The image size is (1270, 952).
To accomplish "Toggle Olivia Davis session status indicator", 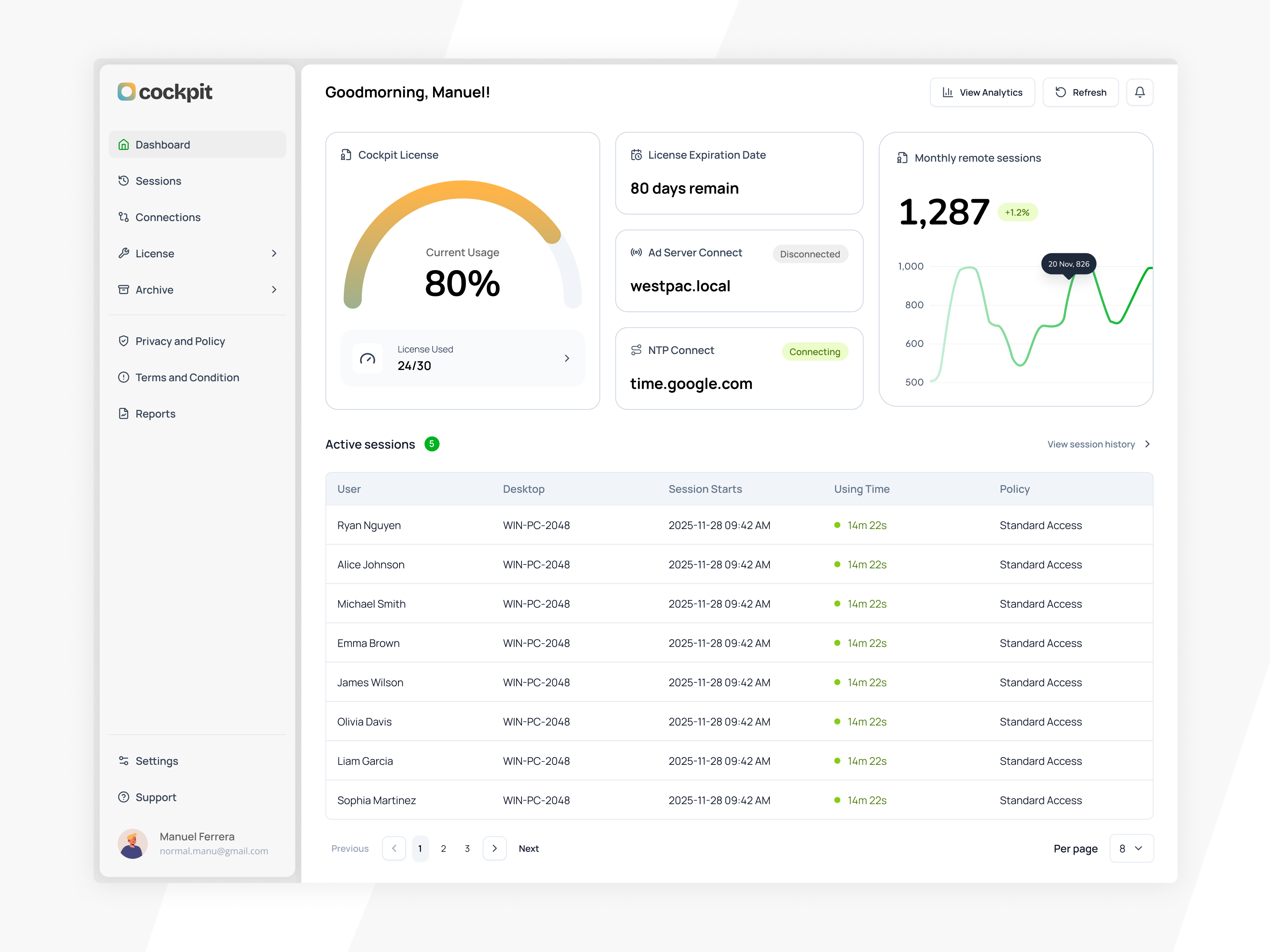I will [836, 722].
